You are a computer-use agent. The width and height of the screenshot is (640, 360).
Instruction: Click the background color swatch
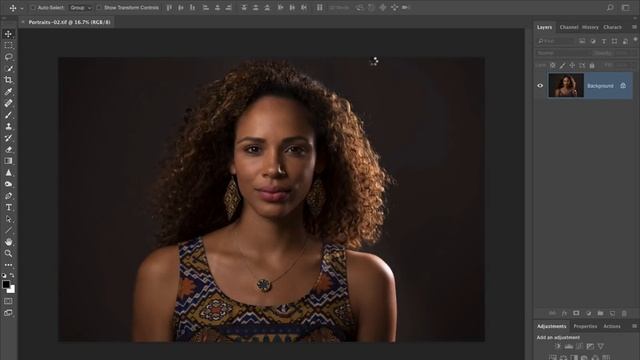click(12, 289)
